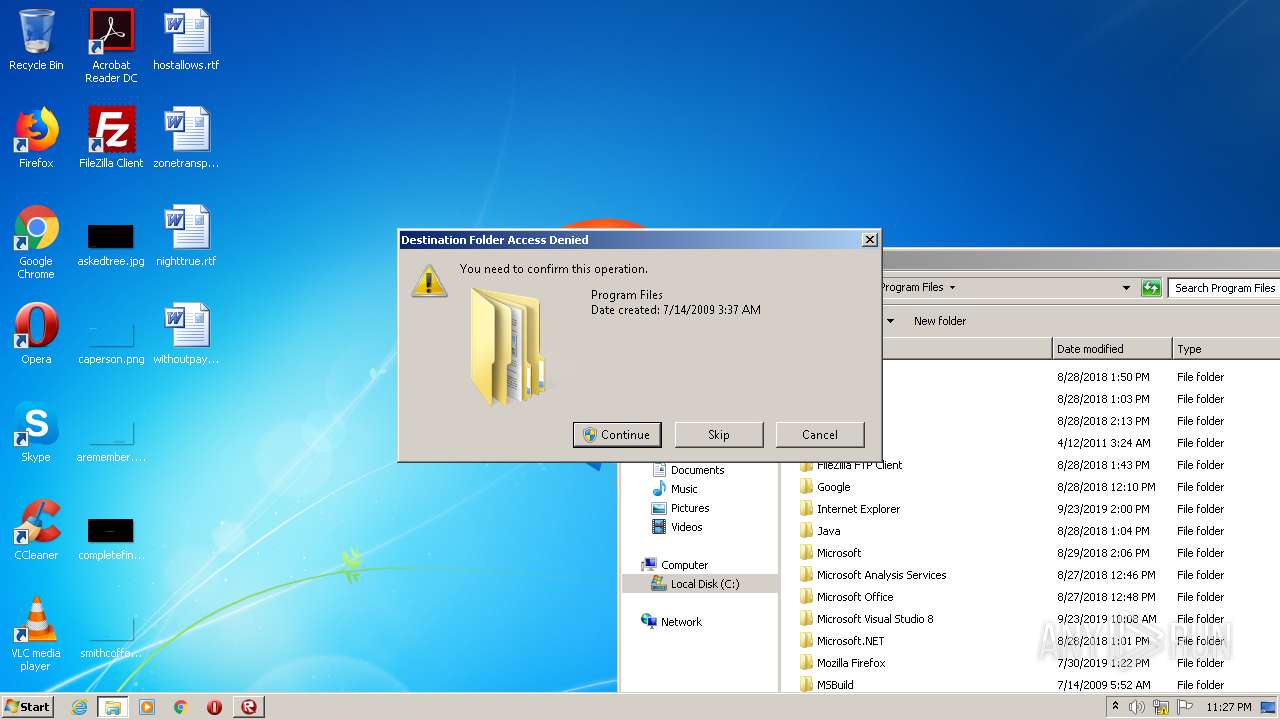Launch Chrome from the taskbar
Viewport: 1280px width, 720px height.
pyautogui.click(x=180, y=707)
